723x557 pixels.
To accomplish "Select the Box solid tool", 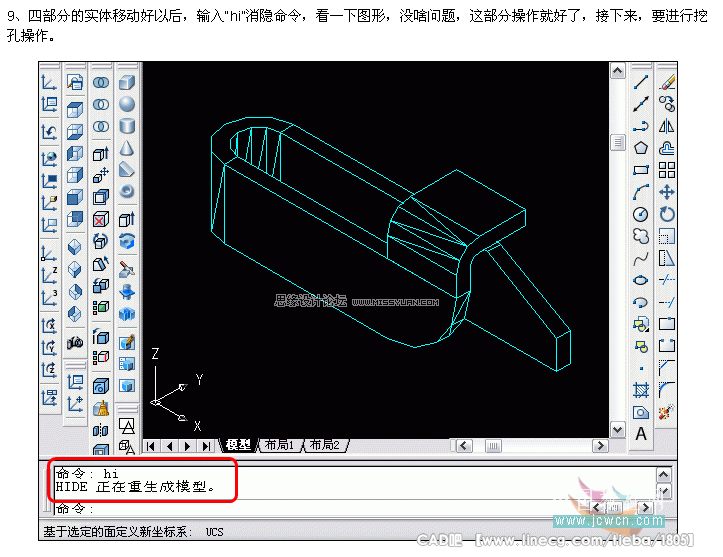I will tap(127, 83).
